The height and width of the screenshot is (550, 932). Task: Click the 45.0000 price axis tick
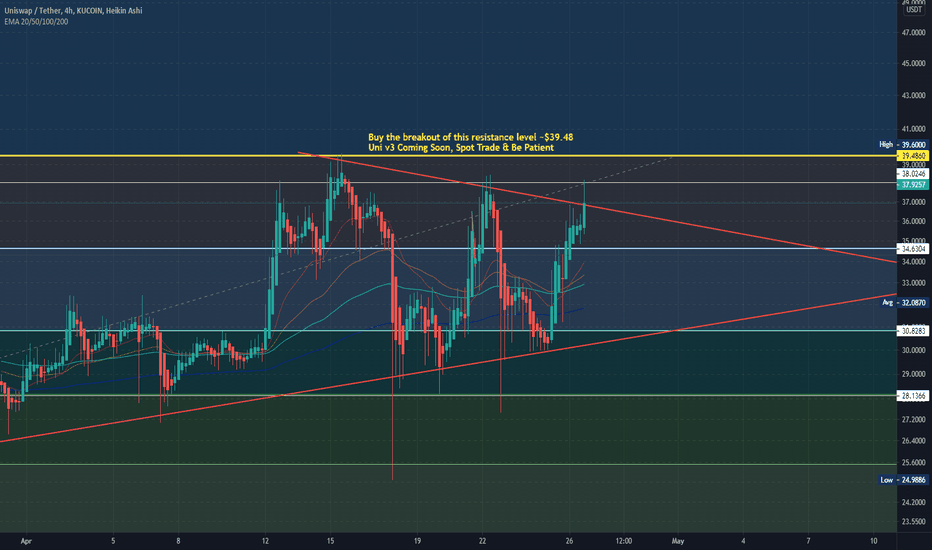tap(914, 64)
